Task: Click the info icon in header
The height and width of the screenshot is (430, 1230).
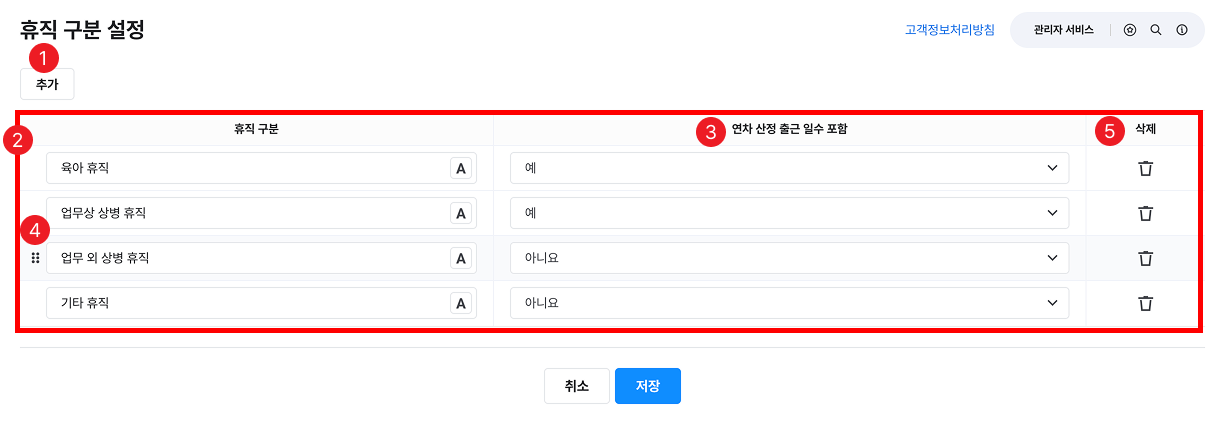Action: tap(1182, 30)
